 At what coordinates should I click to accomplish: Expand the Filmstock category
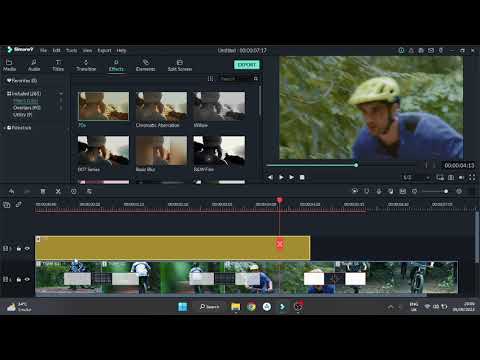5,128
